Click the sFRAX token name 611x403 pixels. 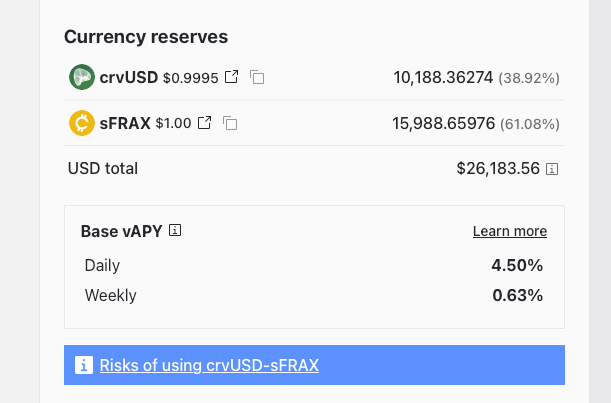click(x=125, y=123)
